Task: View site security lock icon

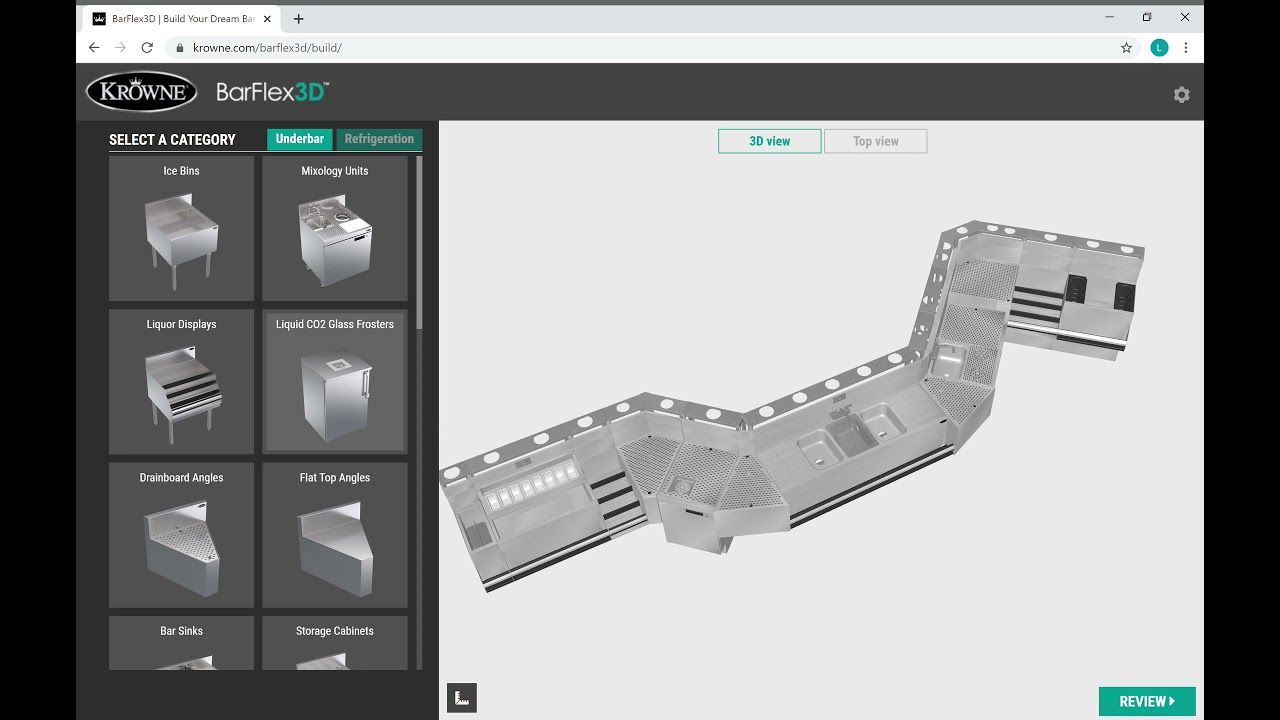Action: (180, 48)
